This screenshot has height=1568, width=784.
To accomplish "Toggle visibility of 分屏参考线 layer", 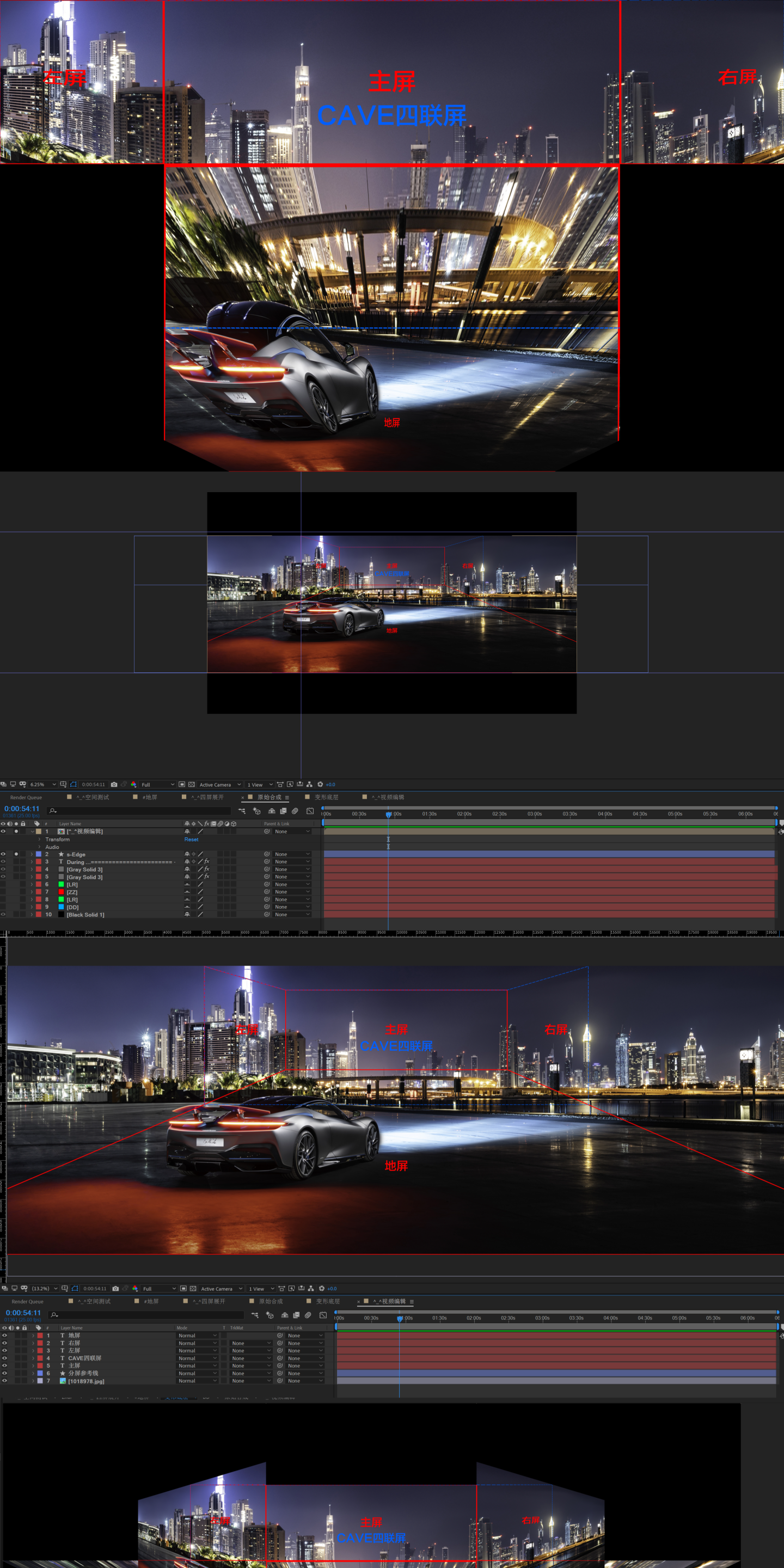I will click(x=4, y=1373).
